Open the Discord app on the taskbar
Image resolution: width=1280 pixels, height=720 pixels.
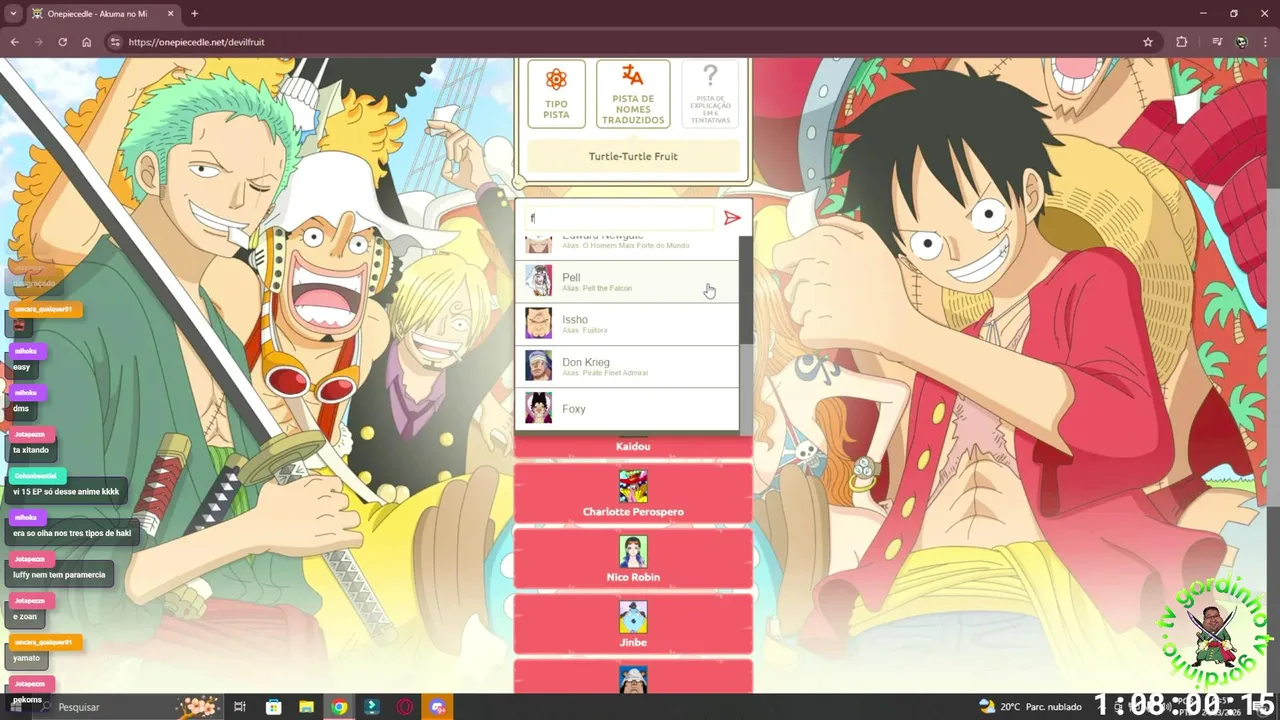click(x=437, y=707)
